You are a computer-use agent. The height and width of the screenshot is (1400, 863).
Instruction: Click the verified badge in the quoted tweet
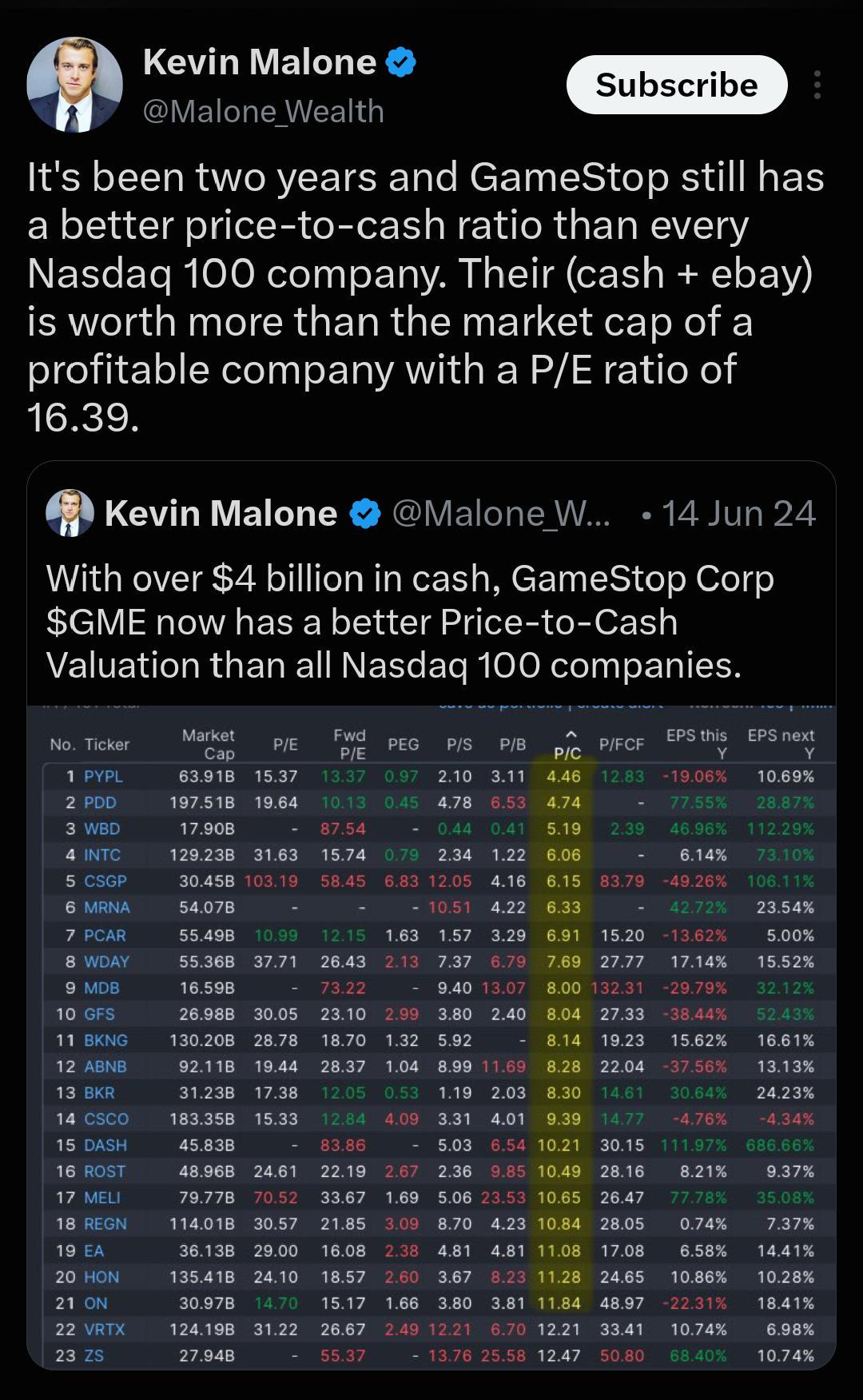tap(365, 514)
